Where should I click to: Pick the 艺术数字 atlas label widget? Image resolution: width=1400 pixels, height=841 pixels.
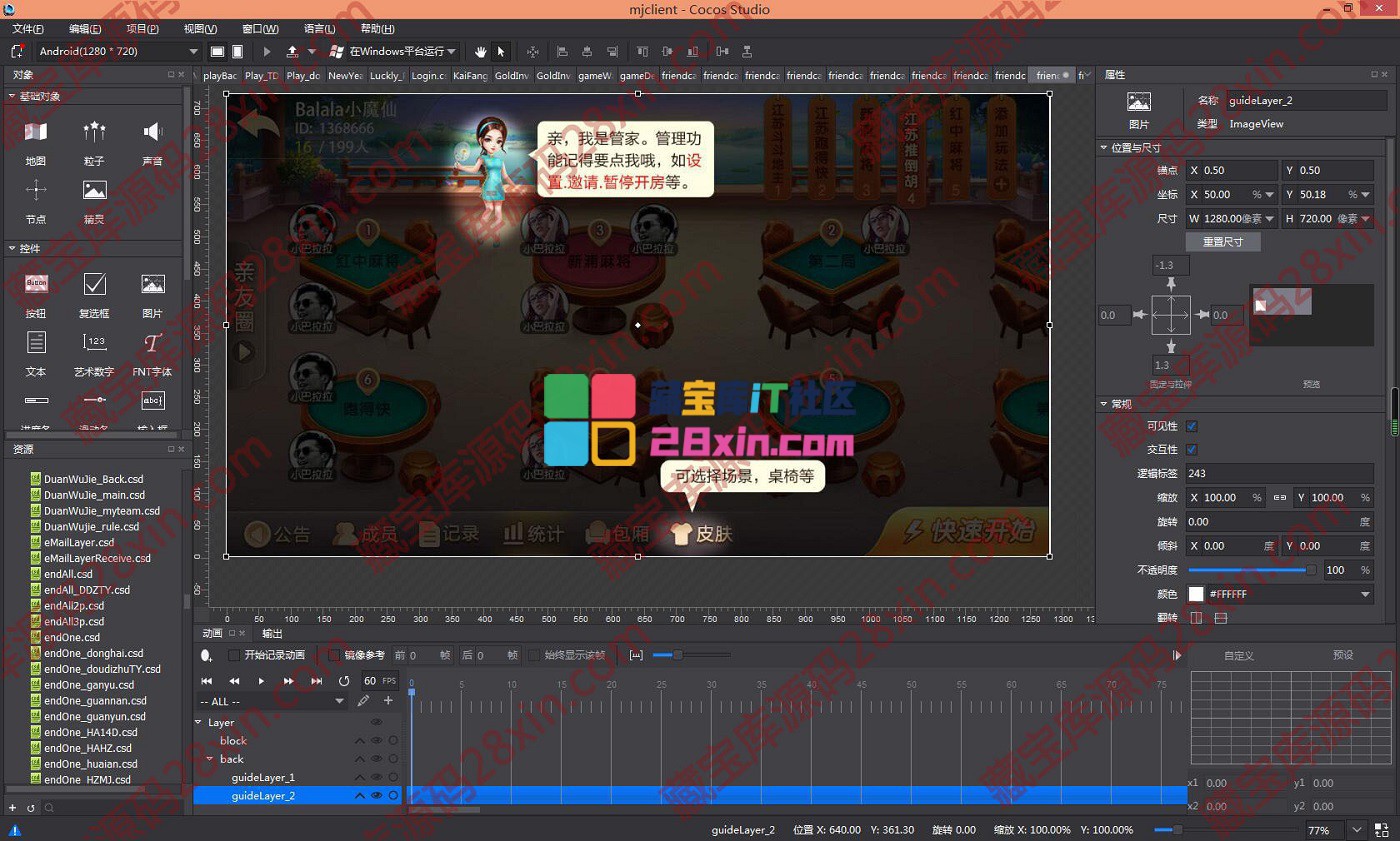tap(94, 354)
